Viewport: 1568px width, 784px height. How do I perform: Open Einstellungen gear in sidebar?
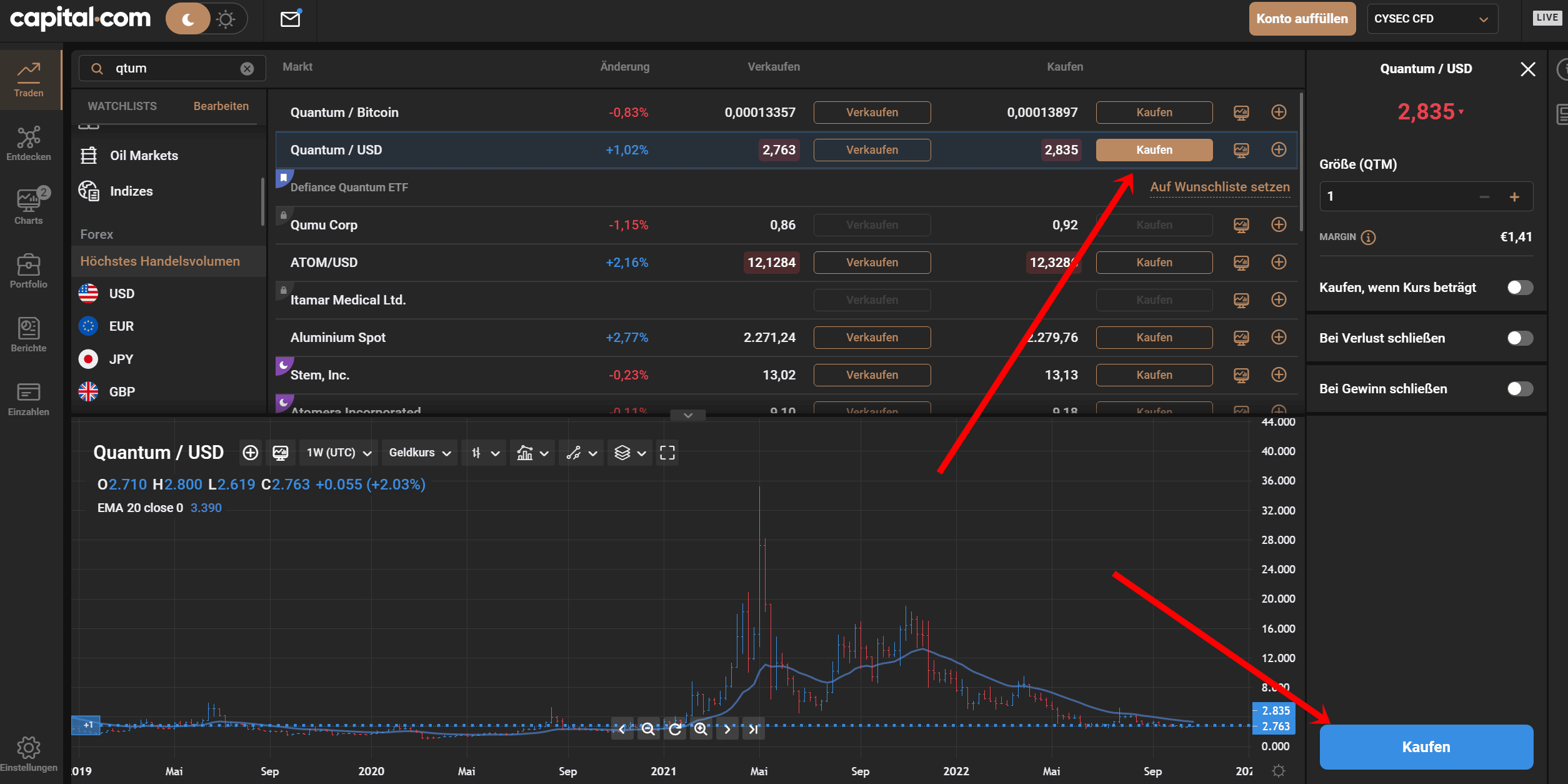tap(29, 754)
